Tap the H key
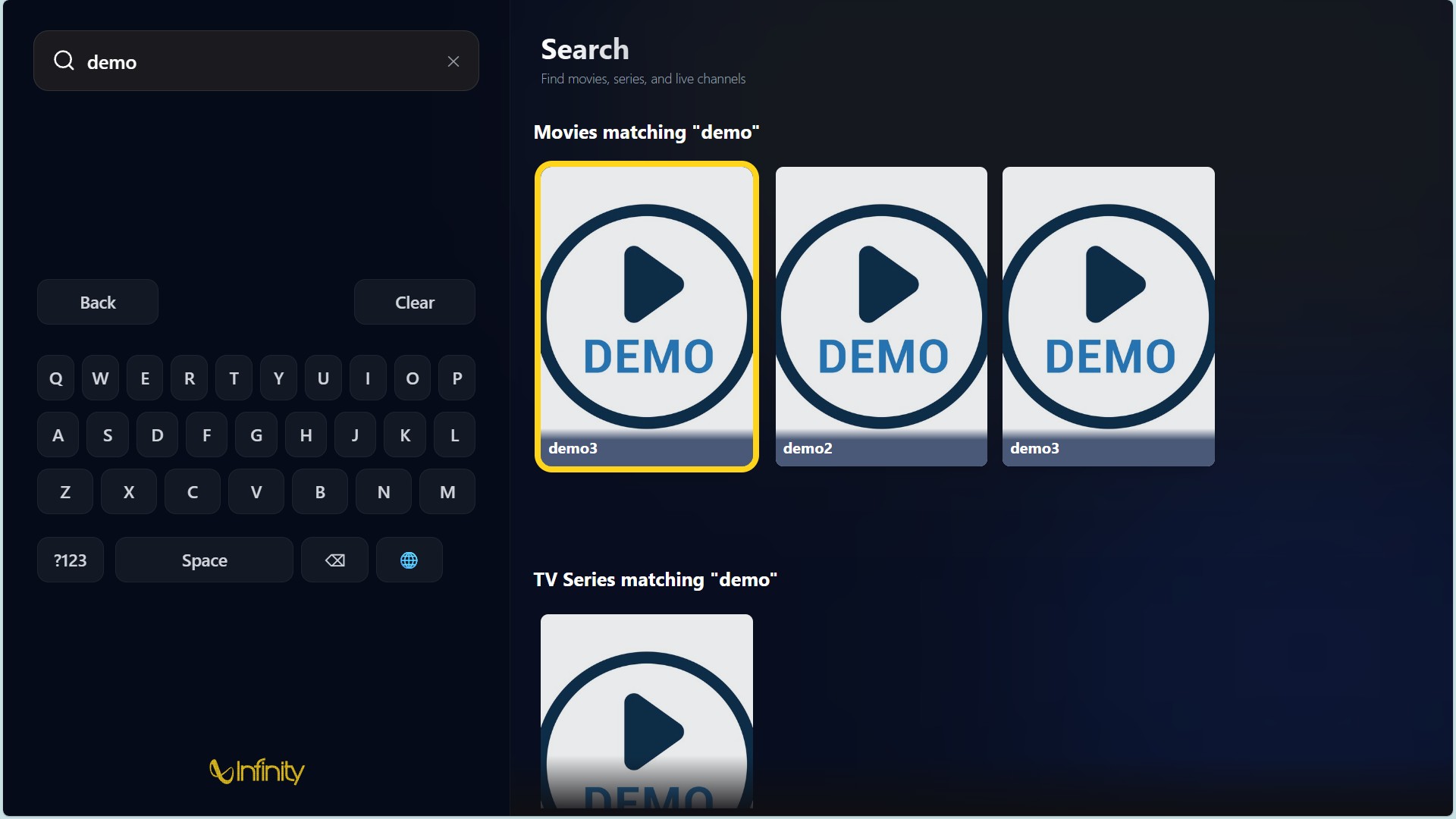 click(x=306, y=435)
